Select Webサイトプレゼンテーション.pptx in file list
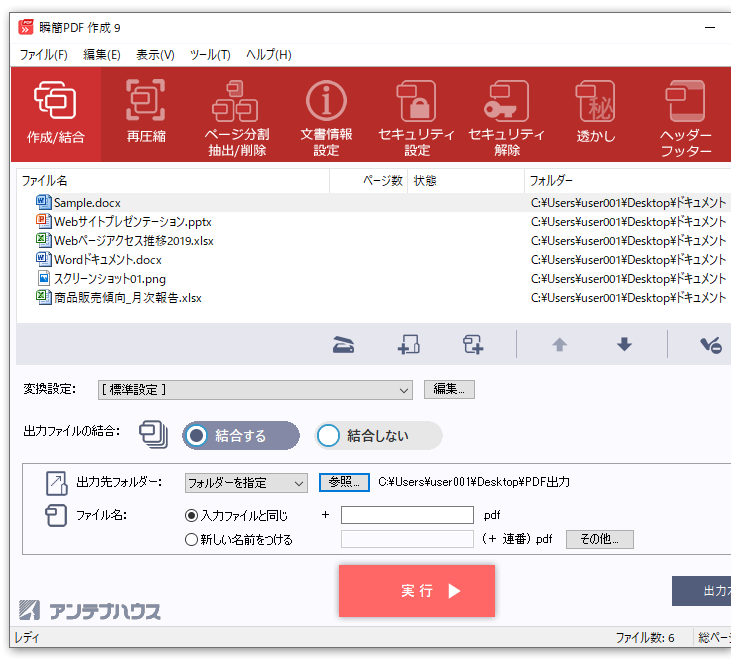731x668 pixels. pyautogui.click(x=132, y=222)
